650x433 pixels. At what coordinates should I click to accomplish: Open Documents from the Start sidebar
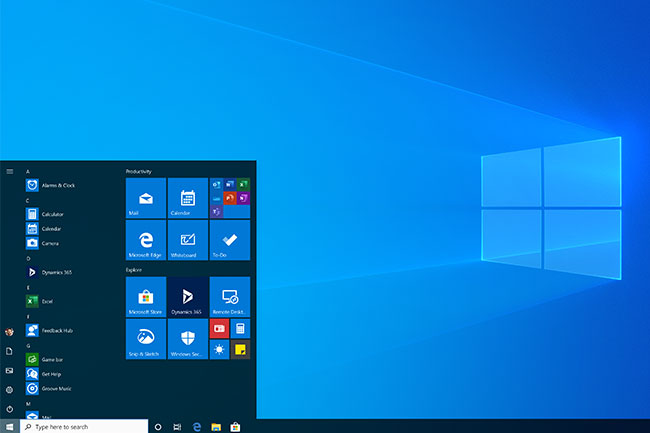click(10, 351)
